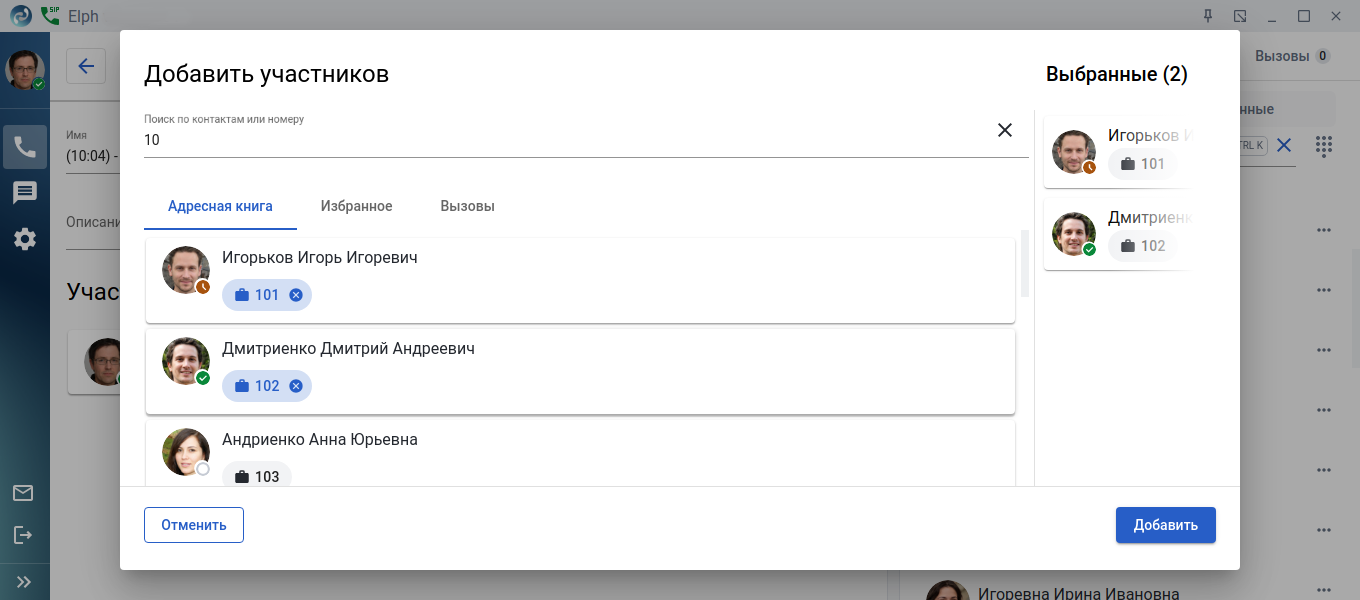Viewport: 1360px width, 600px height.
Task: Open the dialpad grid icon
Action: click(1324, 146)
